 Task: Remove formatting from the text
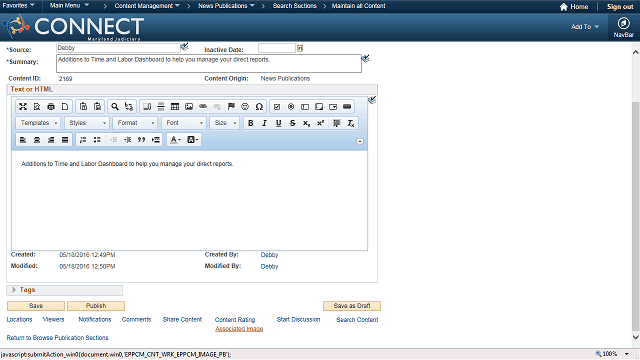[x=351, y=123]
